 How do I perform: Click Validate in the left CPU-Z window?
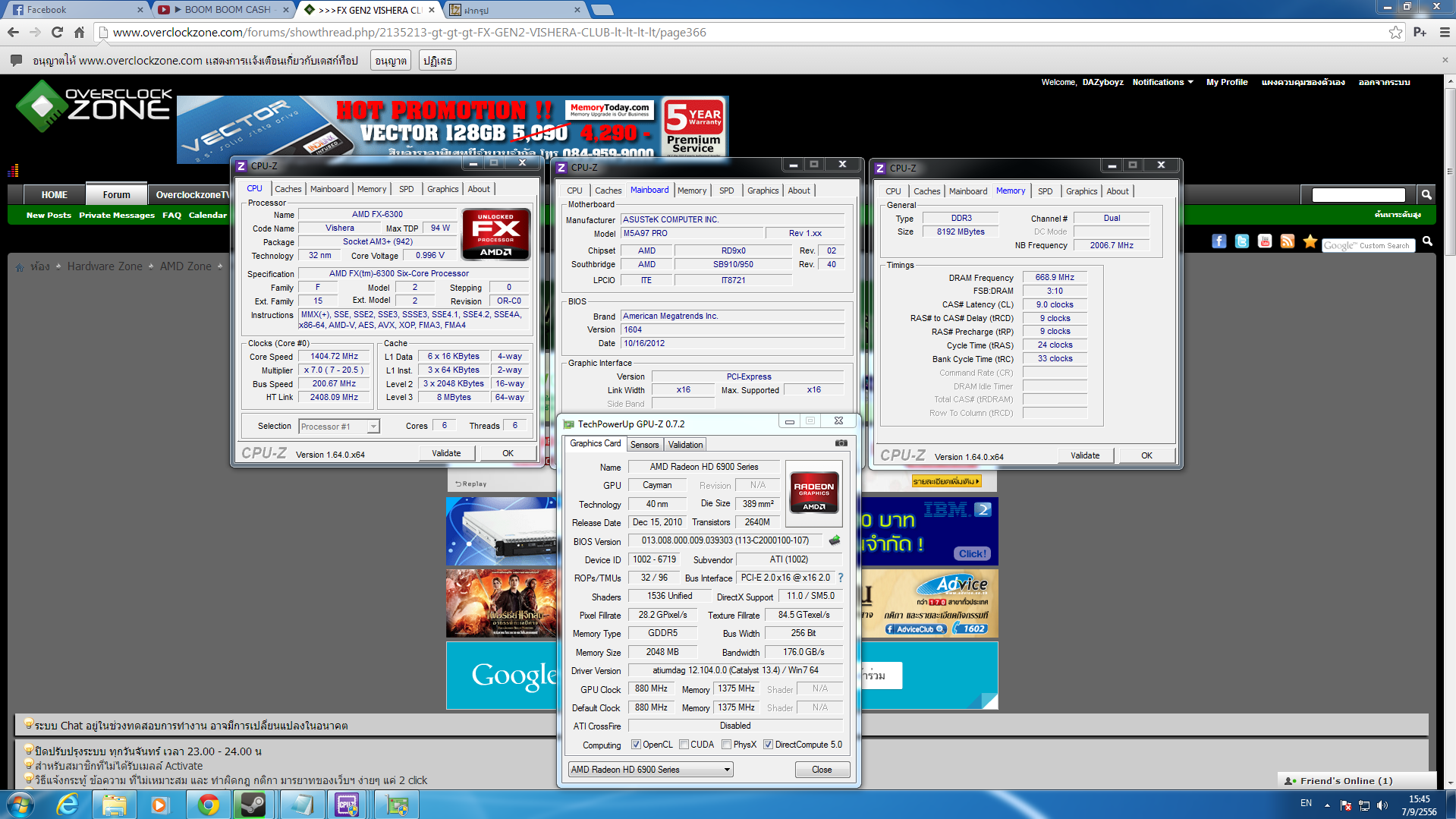coord(446,453)
